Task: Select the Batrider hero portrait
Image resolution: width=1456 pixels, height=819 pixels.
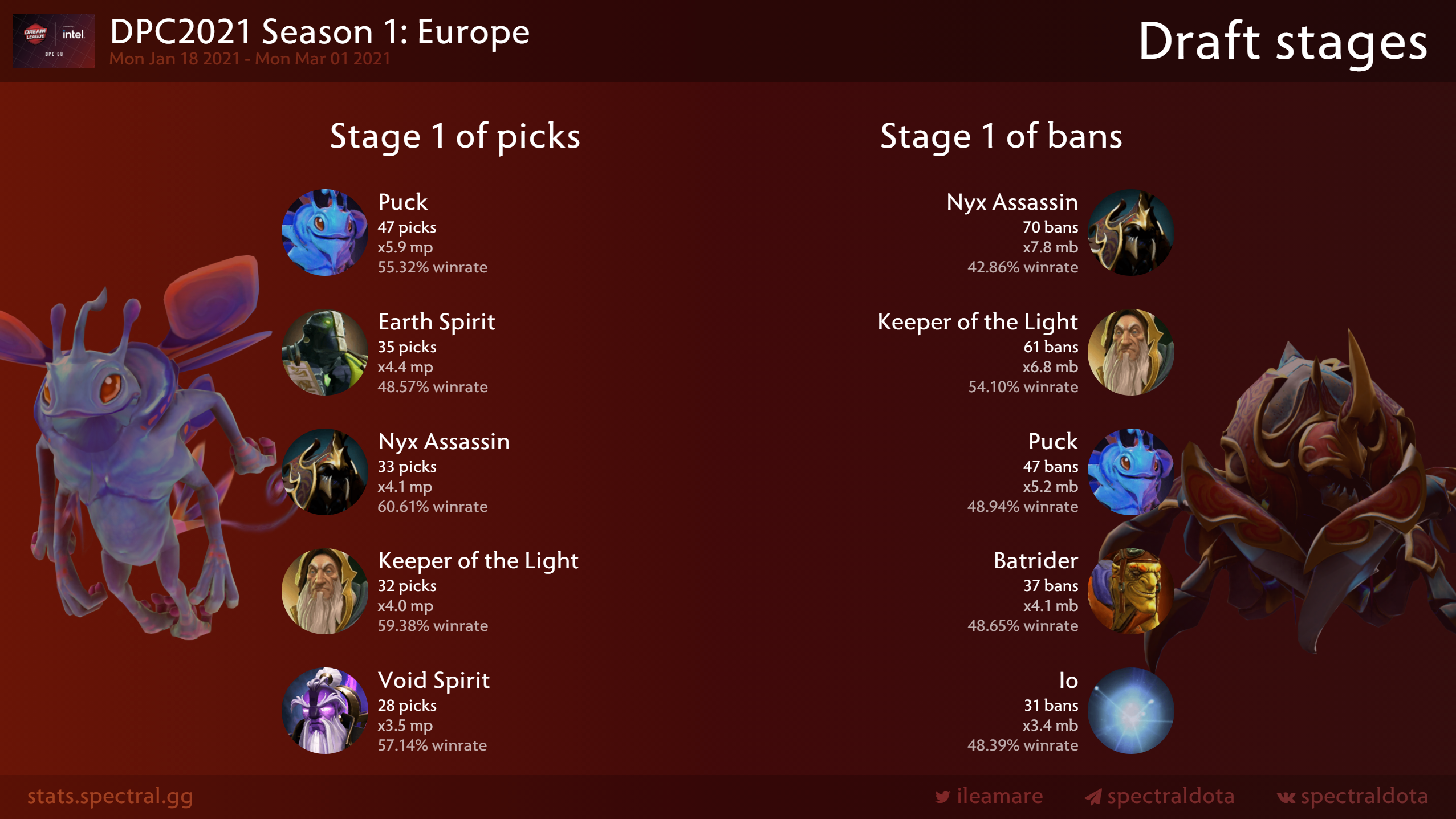Action: tap(1131, 591)
